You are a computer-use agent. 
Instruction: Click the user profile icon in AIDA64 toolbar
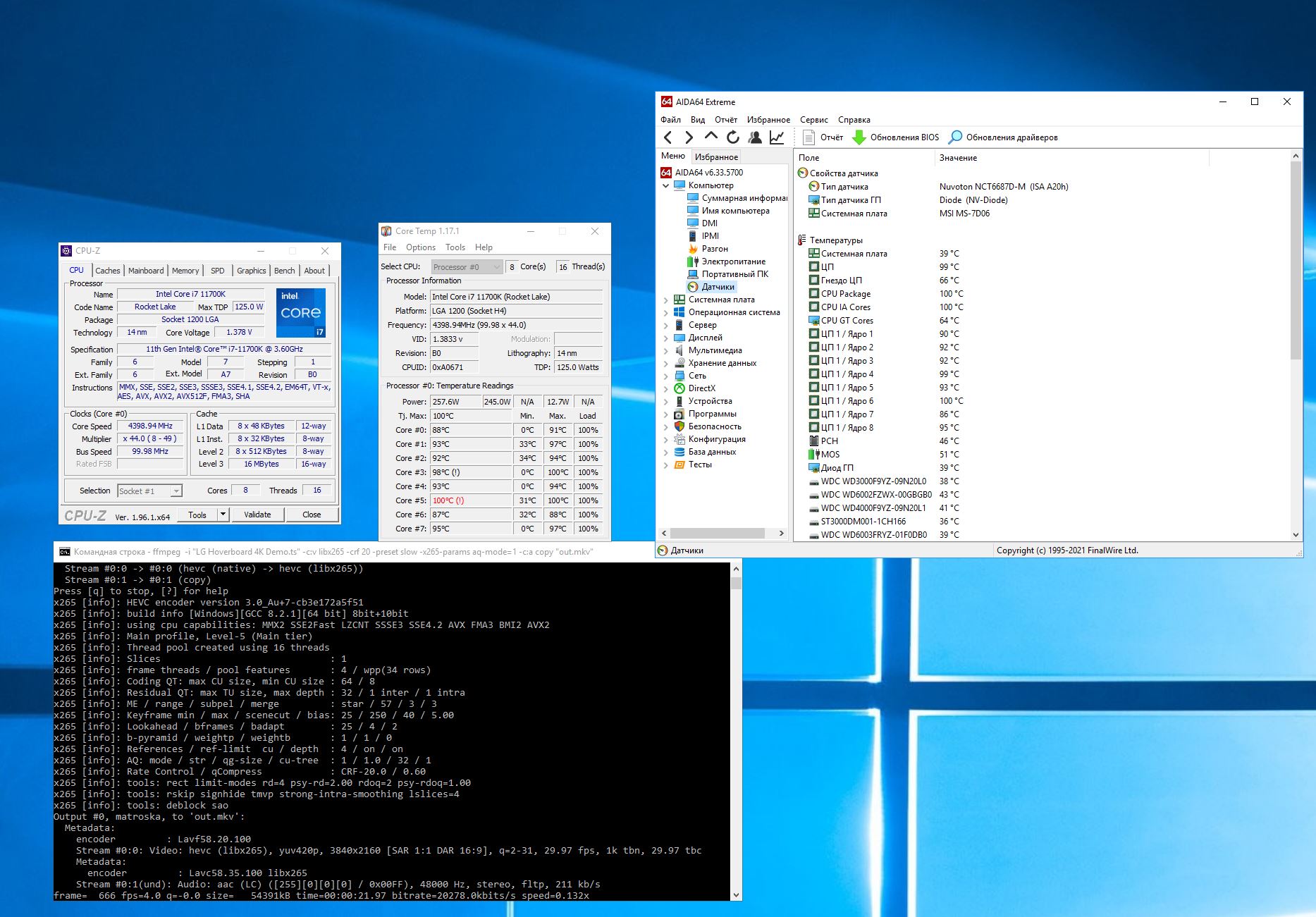click(x=755, y=137)
